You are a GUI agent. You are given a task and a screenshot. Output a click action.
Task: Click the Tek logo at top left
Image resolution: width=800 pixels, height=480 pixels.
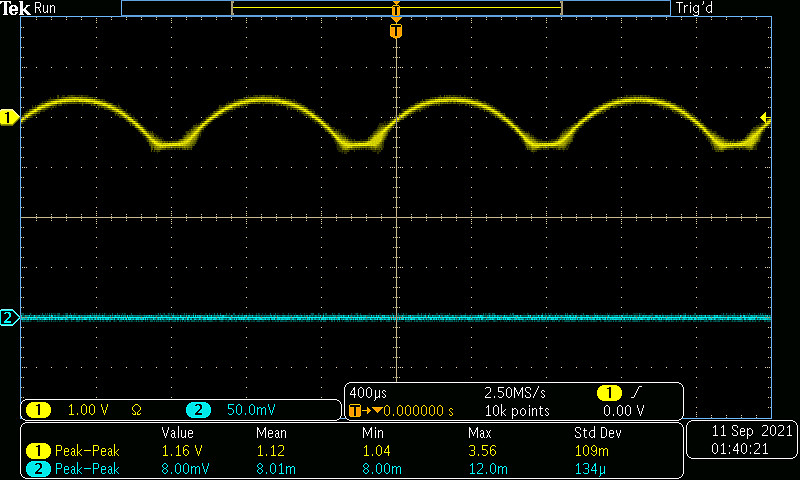point(15,8)
